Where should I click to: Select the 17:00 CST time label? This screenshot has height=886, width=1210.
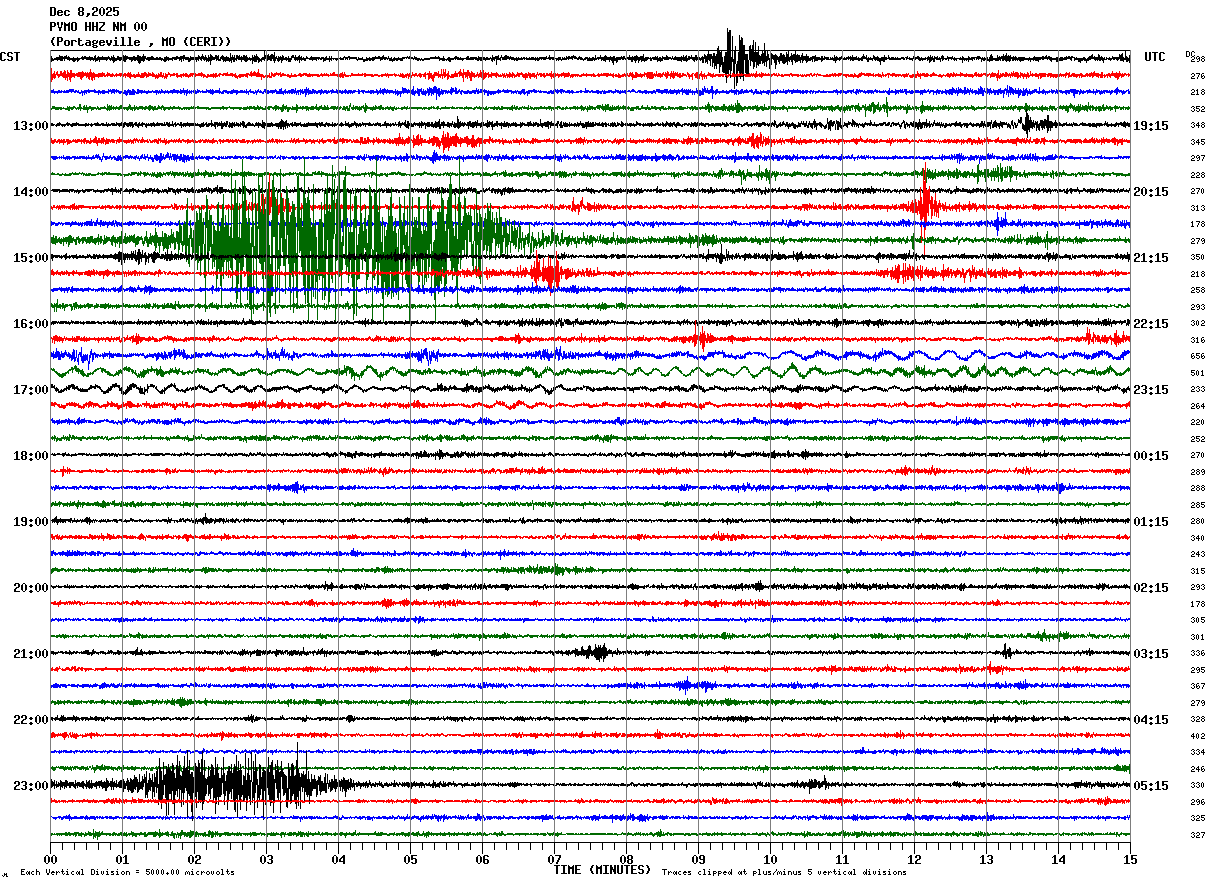(x=30, y=390)
